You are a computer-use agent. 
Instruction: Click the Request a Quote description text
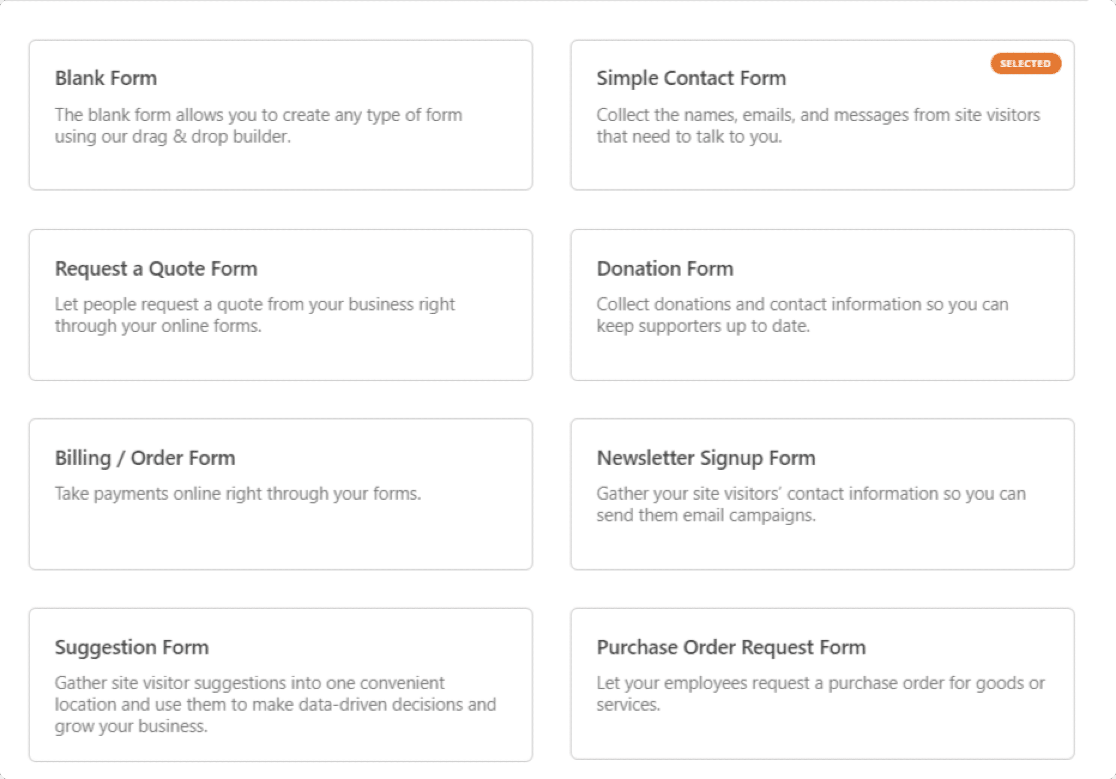tap(255, 315)
